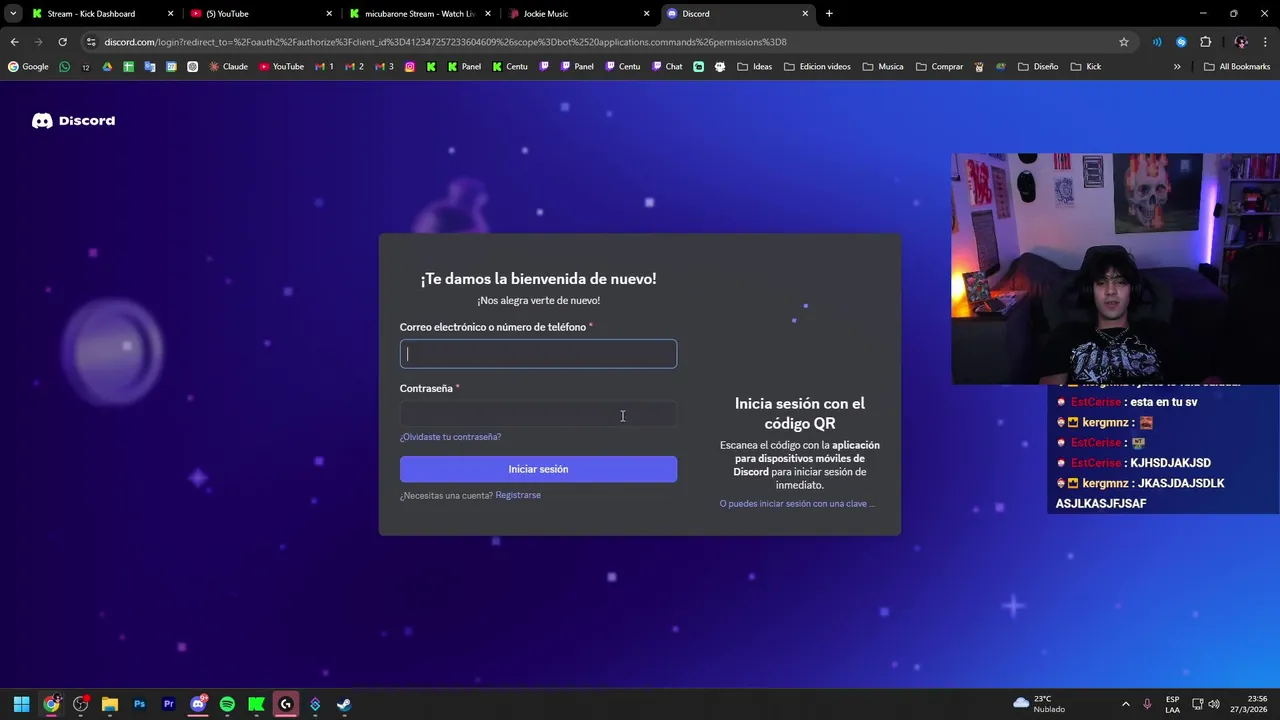1280x720 pixels.
Task: Click the Chrome taskbar icon
Action: (x=51, y=704)
